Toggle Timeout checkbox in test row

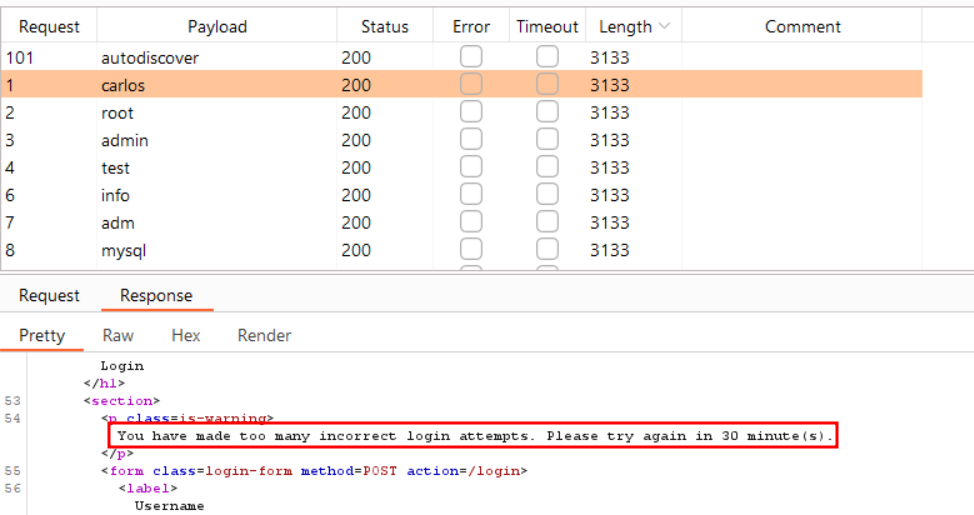pos(547,166)
